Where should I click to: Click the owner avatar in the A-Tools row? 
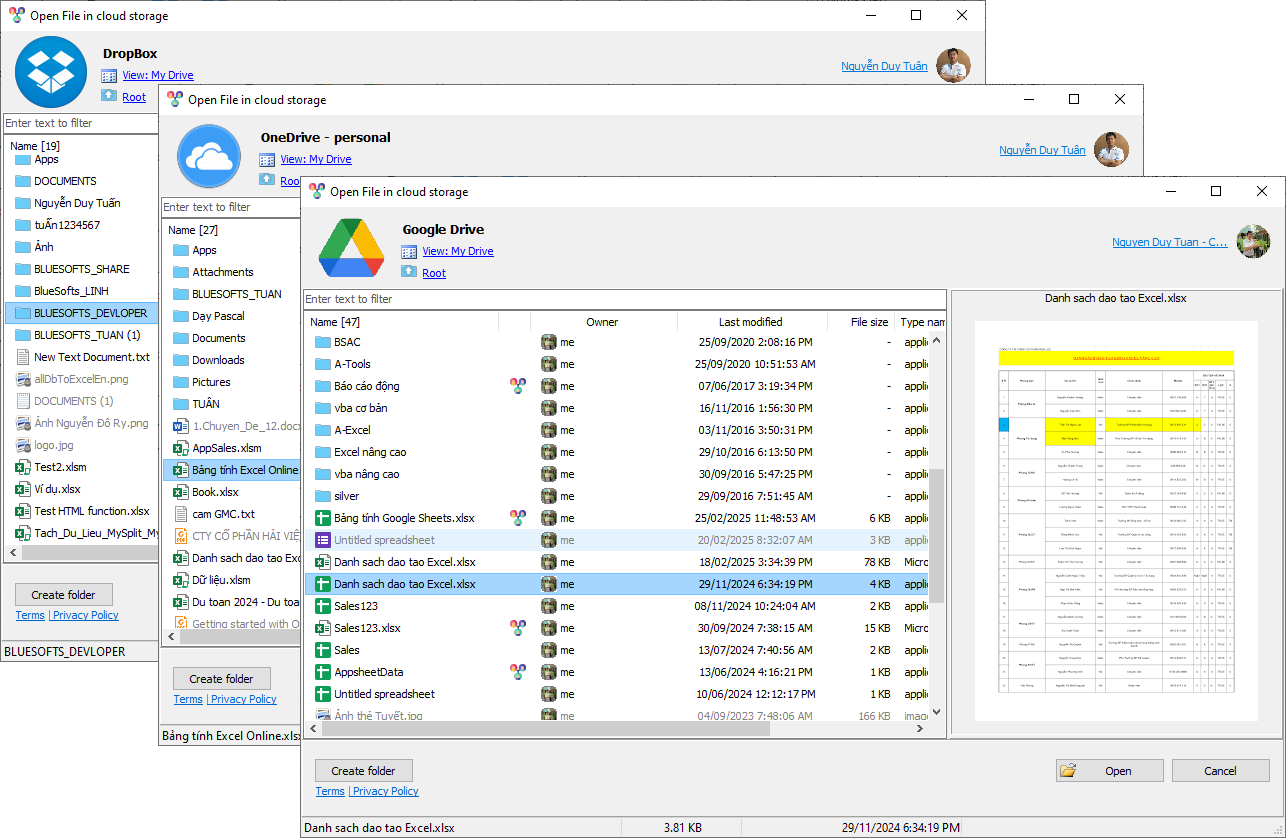548,364
